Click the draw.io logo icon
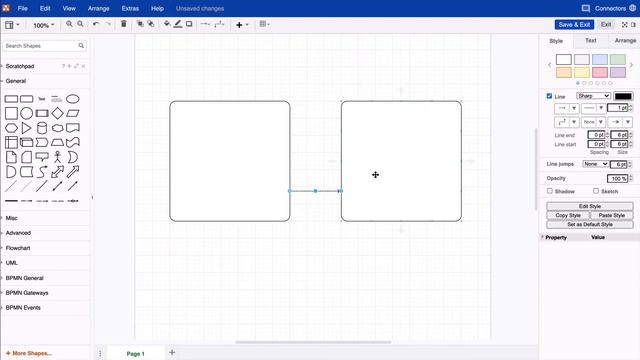 click(6, 8)
